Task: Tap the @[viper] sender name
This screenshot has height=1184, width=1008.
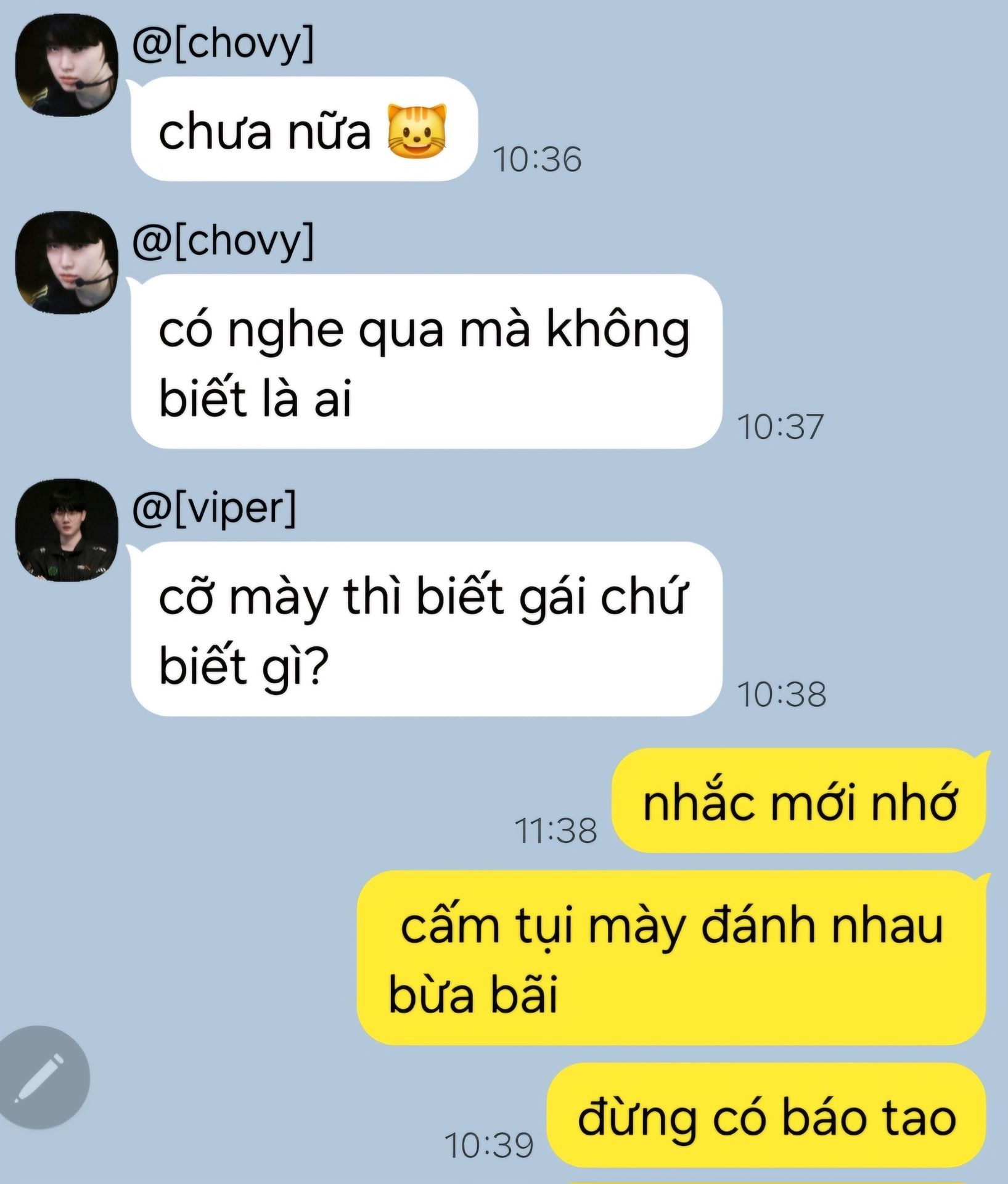Action: pyautogui.click(x=214, y=508)
